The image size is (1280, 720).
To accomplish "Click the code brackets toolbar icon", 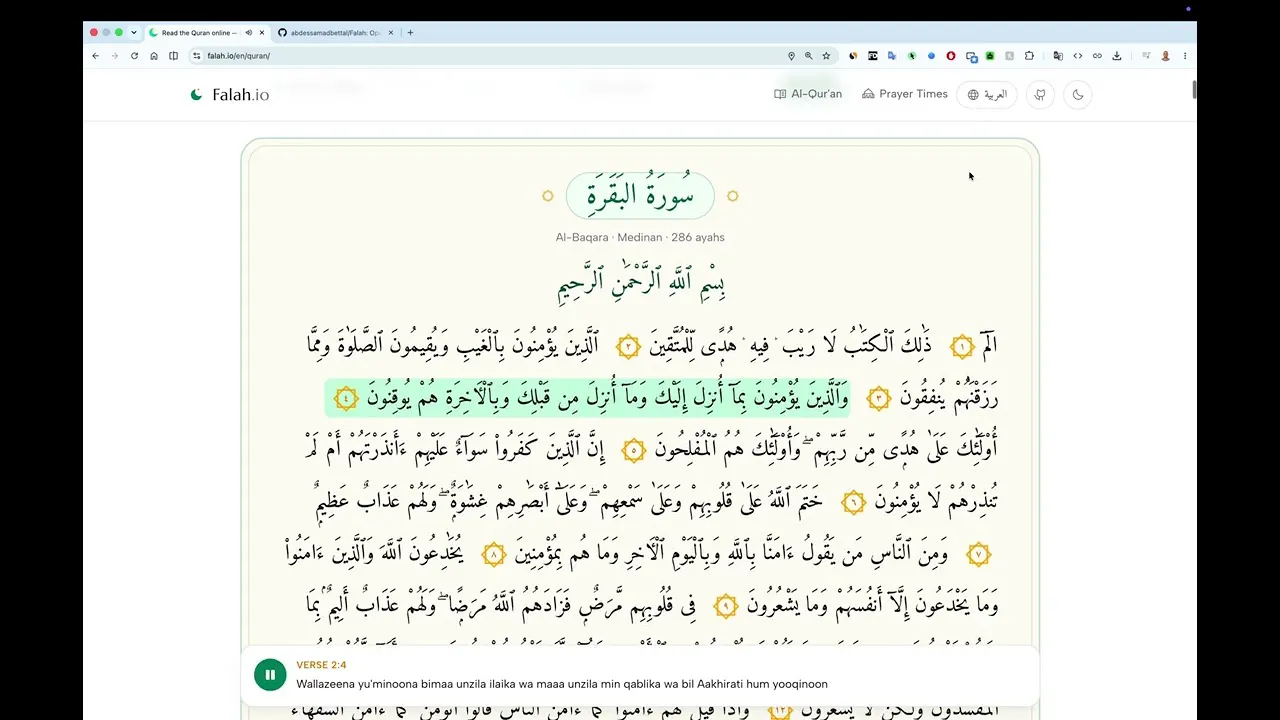I will (1077, 56).
